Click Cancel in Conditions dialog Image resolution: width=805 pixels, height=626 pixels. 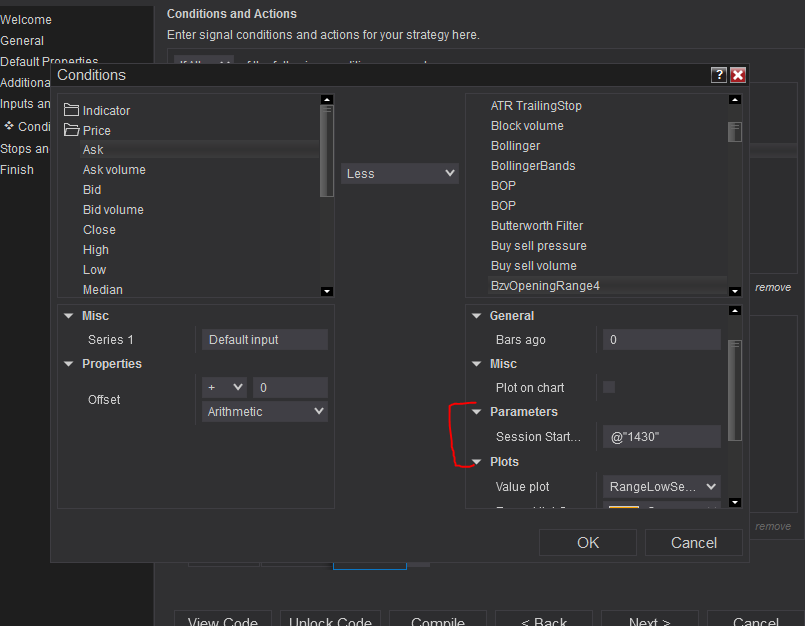(x=694, y=543)
